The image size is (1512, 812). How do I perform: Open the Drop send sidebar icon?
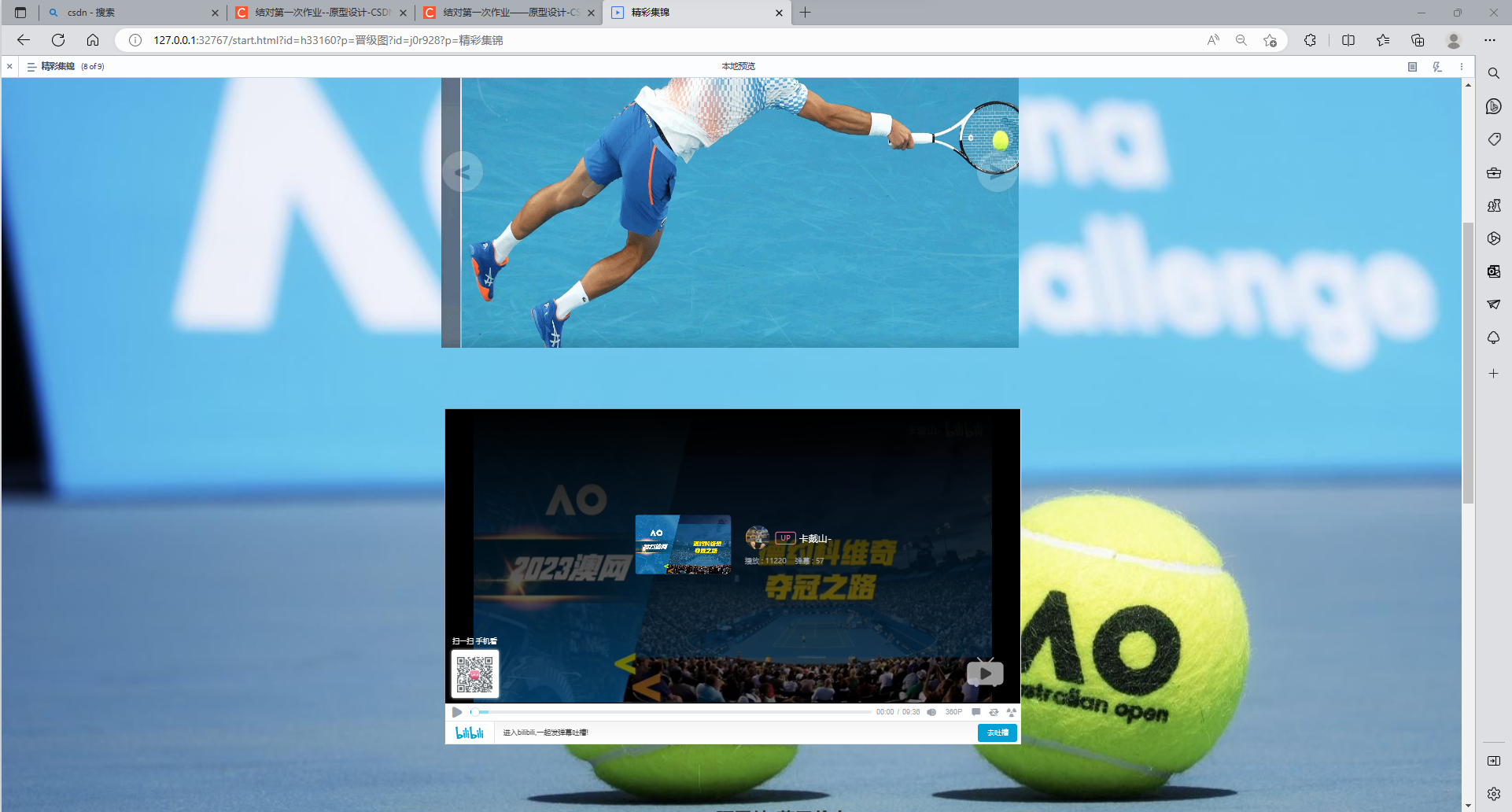click(x=1494, y=304)
